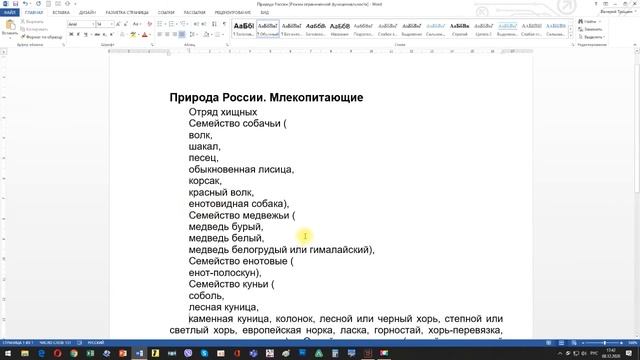Adjust the zoom slider in the status bar
640x360 pixels.
pyautogui.click(x=604, y=343)
